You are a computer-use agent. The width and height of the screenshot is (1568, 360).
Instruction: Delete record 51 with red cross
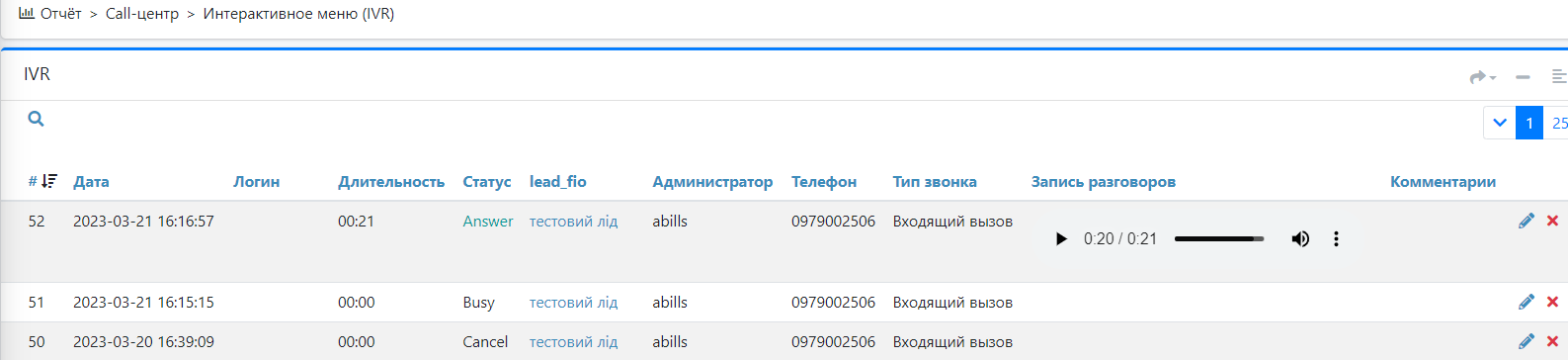[x=1552, y=302]
